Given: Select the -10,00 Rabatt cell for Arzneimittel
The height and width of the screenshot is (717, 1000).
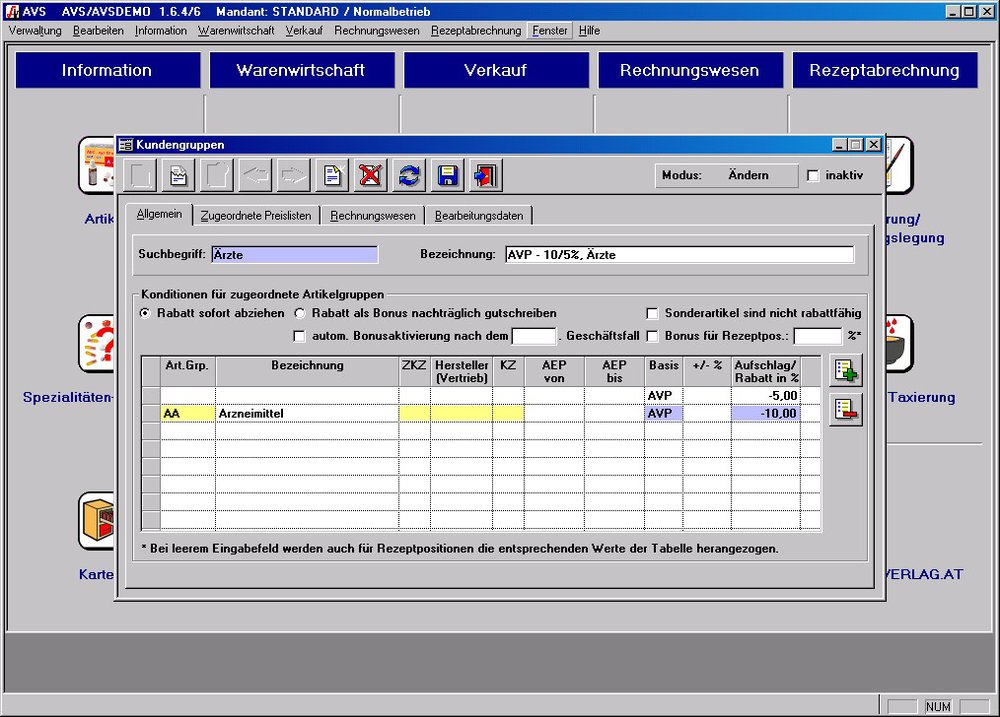Looking at the screenshot, I should 766,413.
